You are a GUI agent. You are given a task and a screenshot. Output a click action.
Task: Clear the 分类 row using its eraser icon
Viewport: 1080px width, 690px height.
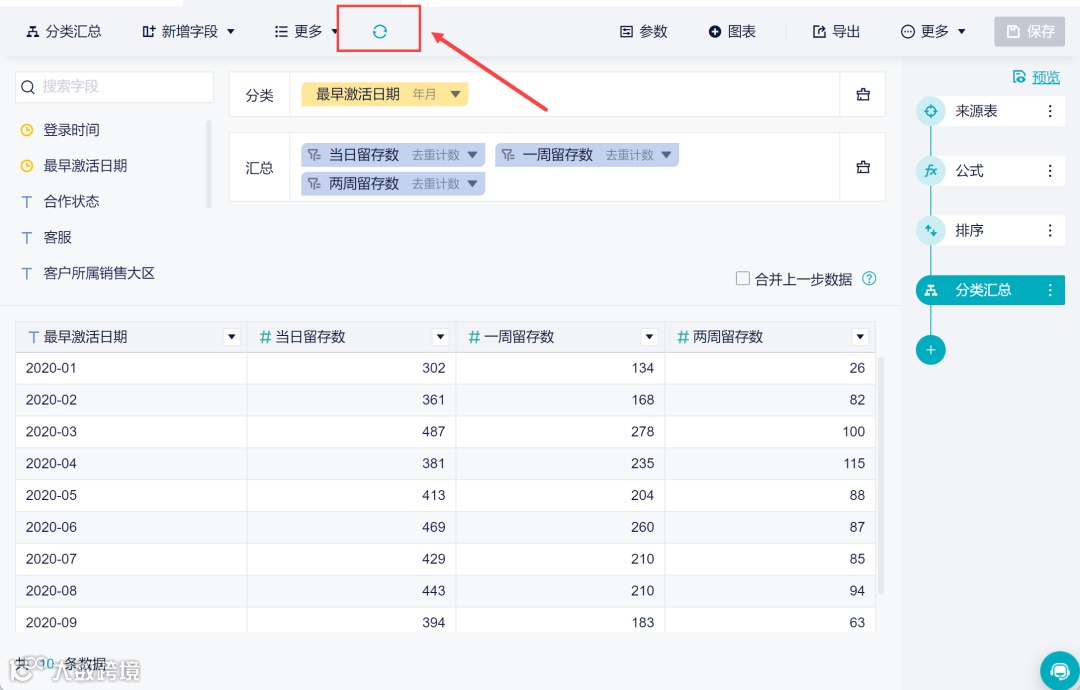862,94
